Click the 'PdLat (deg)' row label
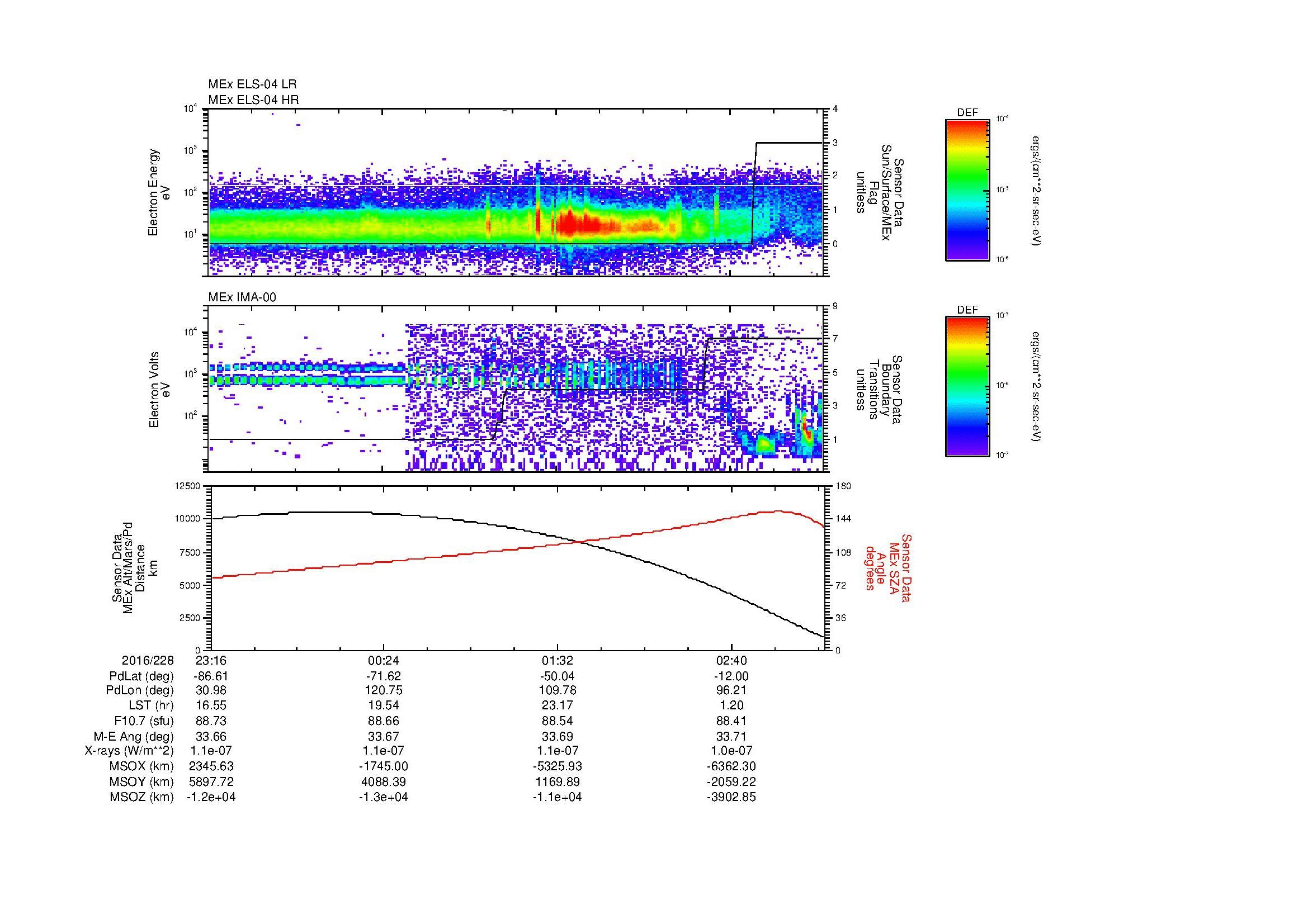 141,676
